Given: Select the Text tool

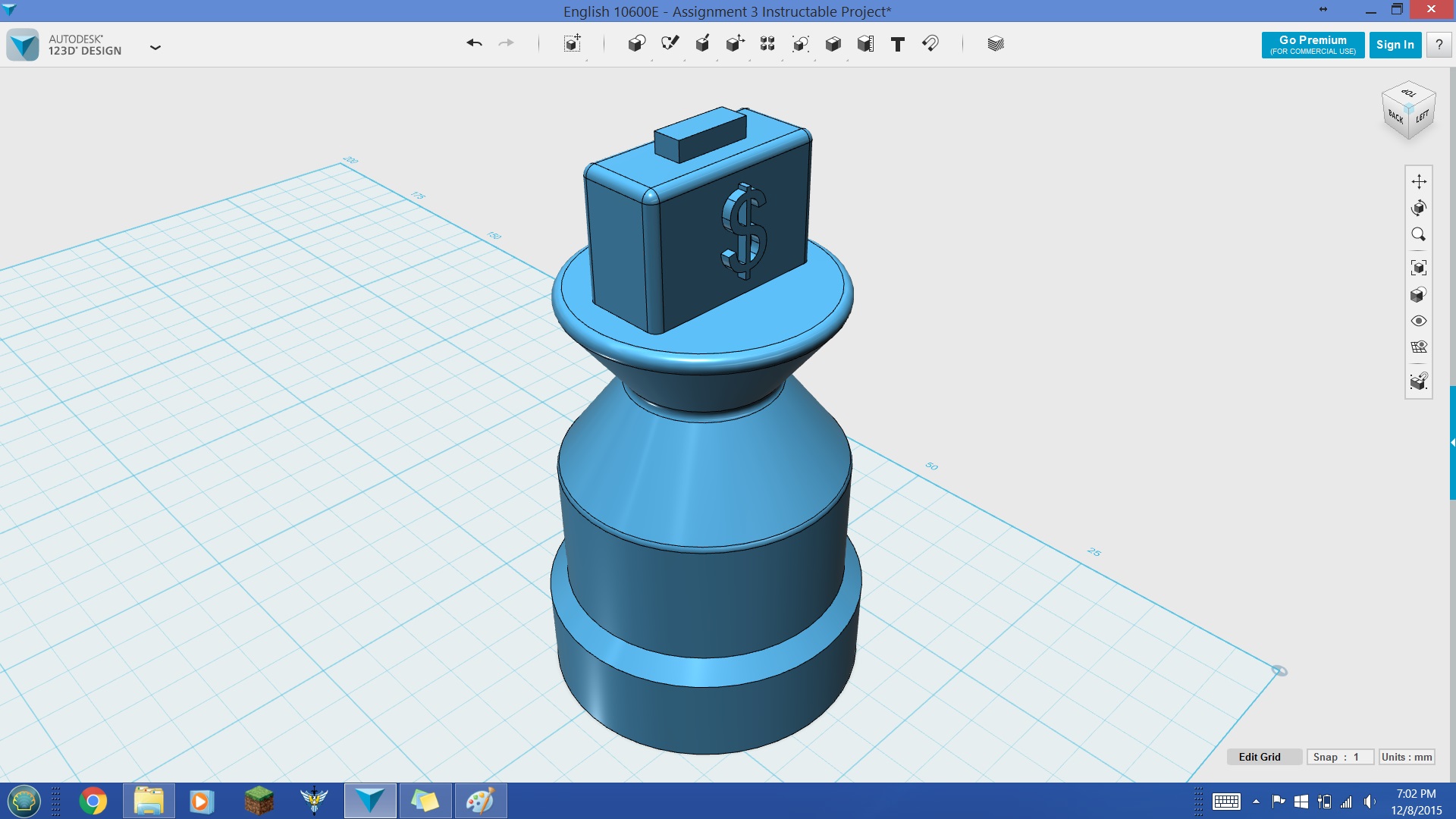Looking at the screenshot, I should 898,44.
